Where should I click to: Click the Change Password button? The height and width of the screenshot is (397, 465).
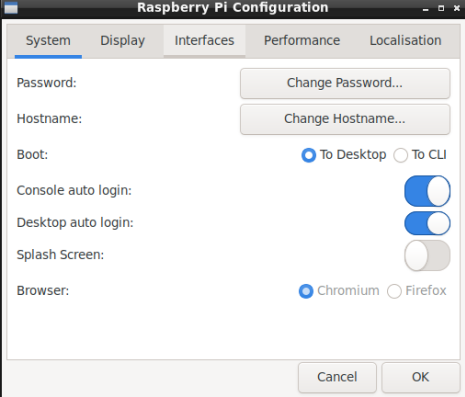(345, 83)
